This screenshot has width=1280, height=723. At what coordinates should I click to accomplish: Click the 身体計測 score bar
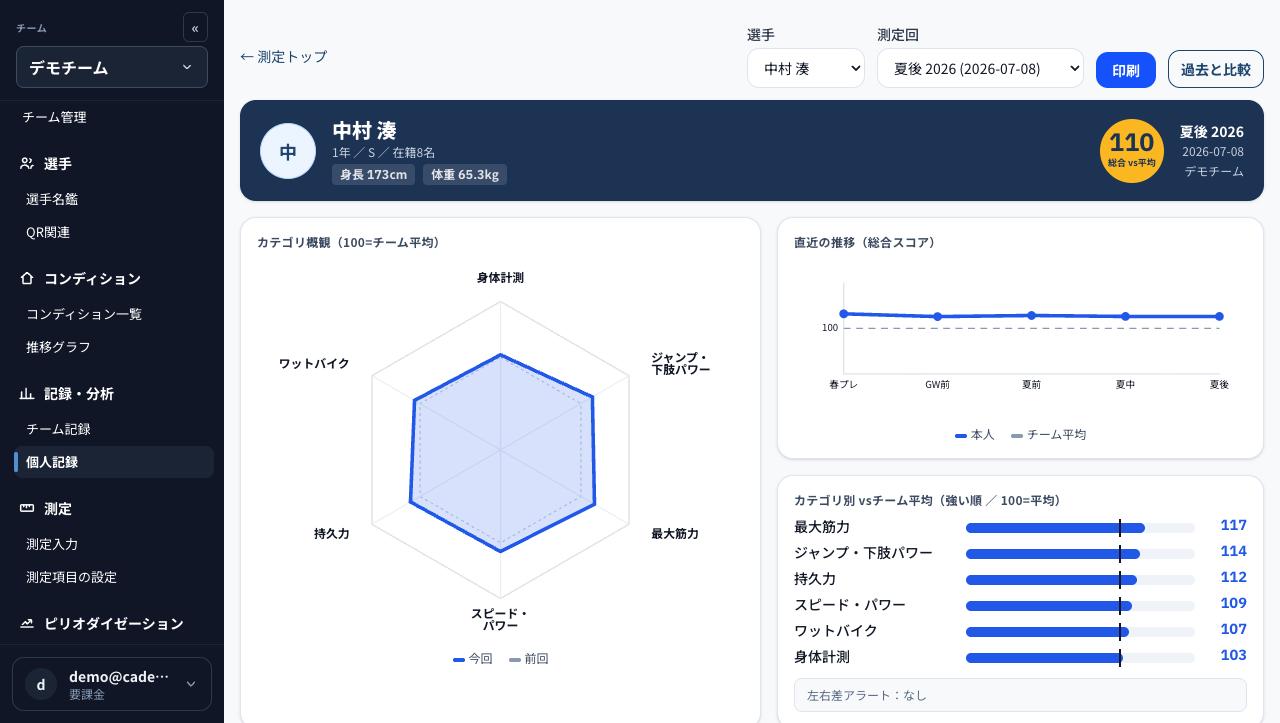tap(1080, 658)
